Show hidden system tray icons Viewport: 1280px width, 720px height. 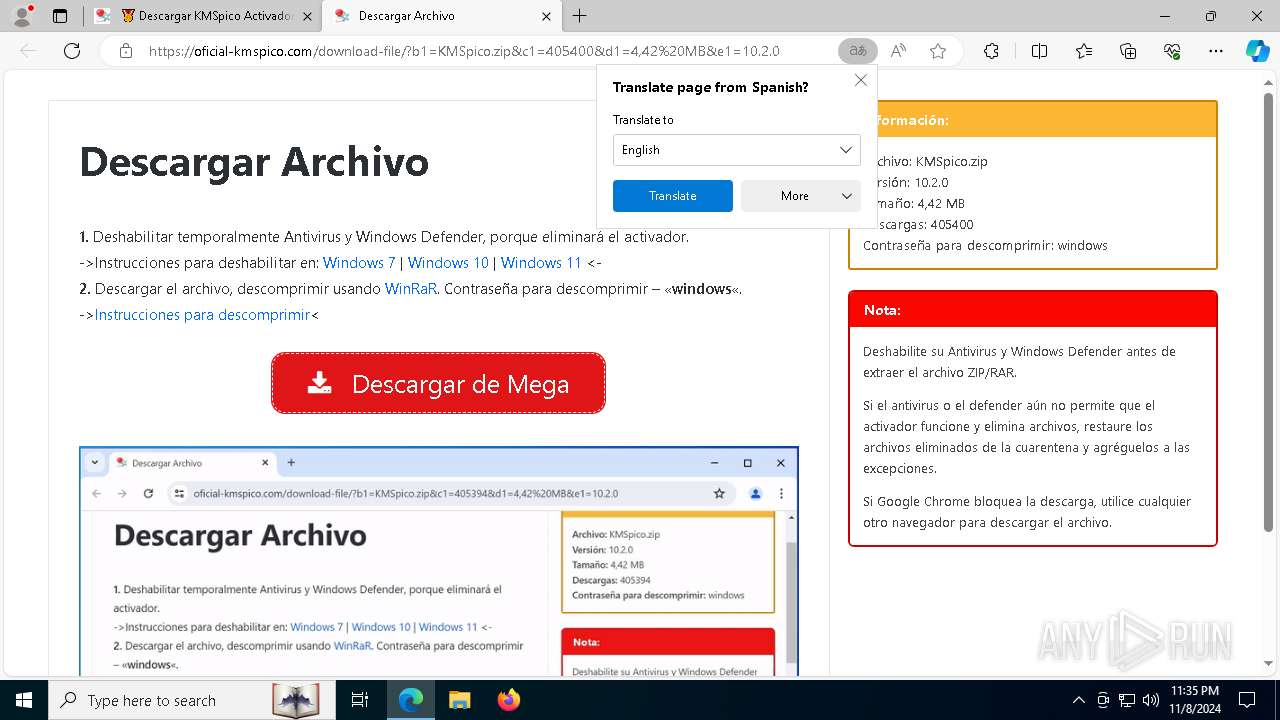[1078, 700]
